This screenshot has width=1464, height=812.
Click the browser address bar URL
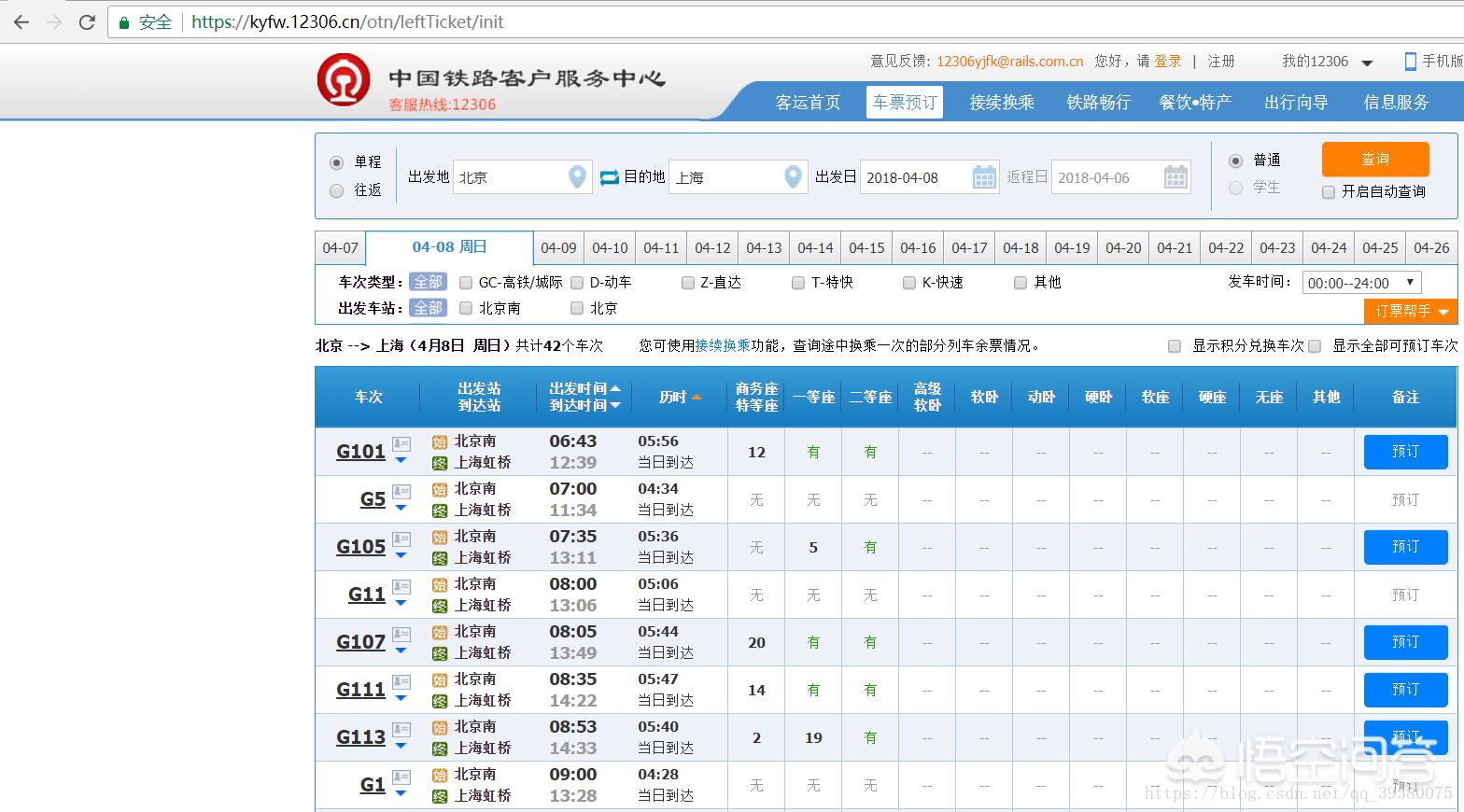click(347, 21)
